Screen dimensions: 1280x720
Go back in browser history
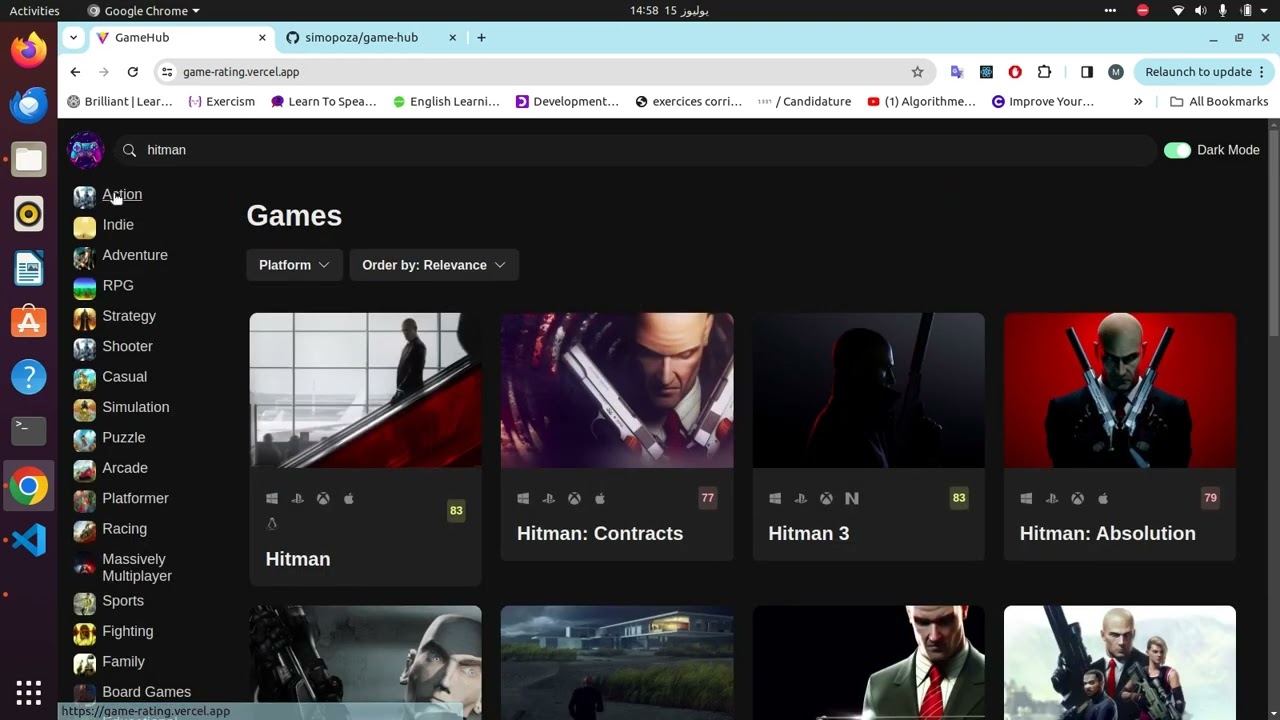coord(75,72)
